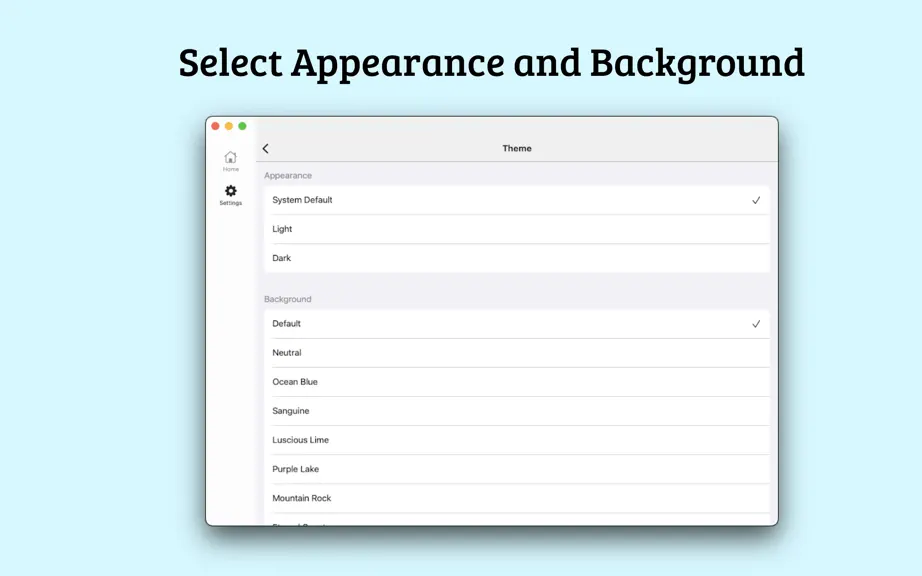Click the System Default checkmark
This screenshot has height=576, width=922.
(756, 200)
